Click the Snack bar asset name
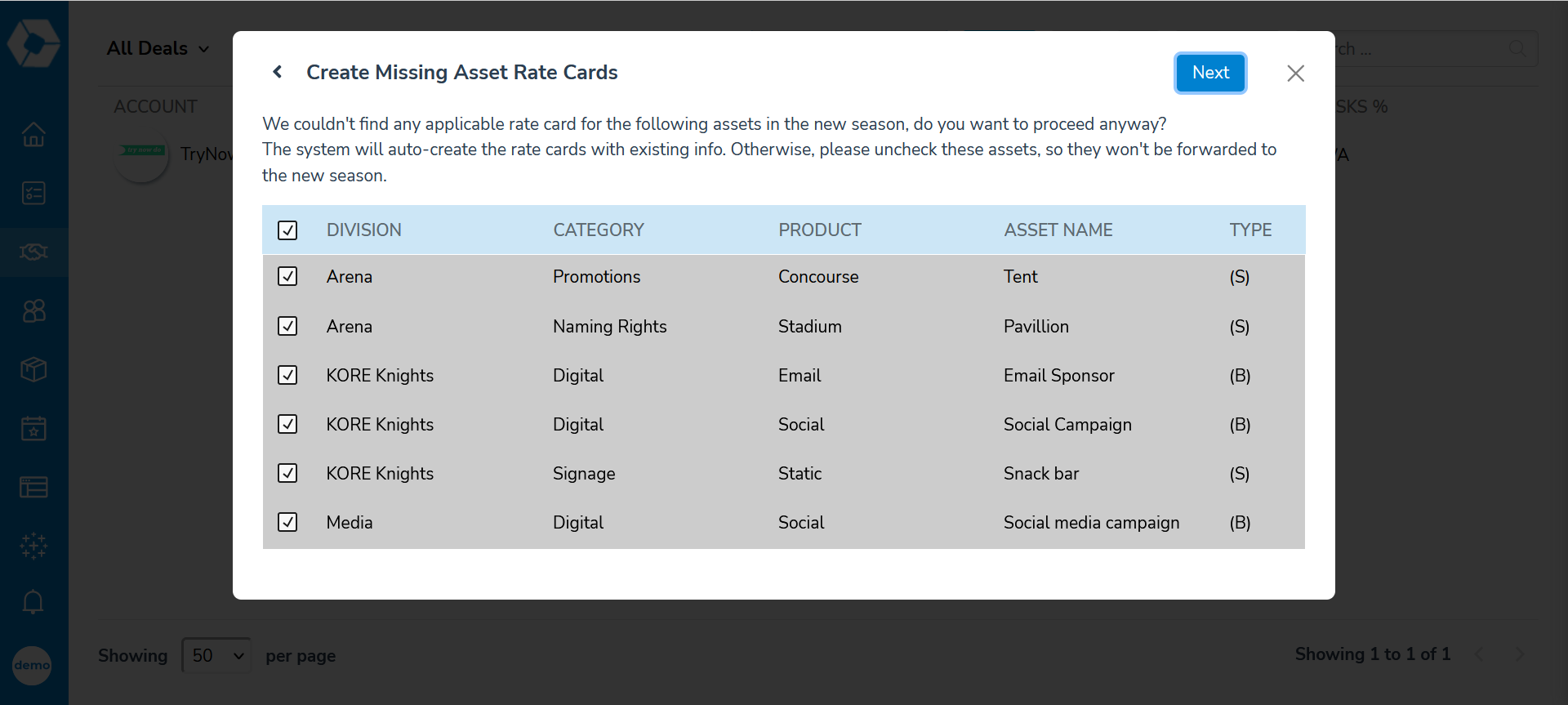This screenshot has width=1568, height=705. [1041, 474]
